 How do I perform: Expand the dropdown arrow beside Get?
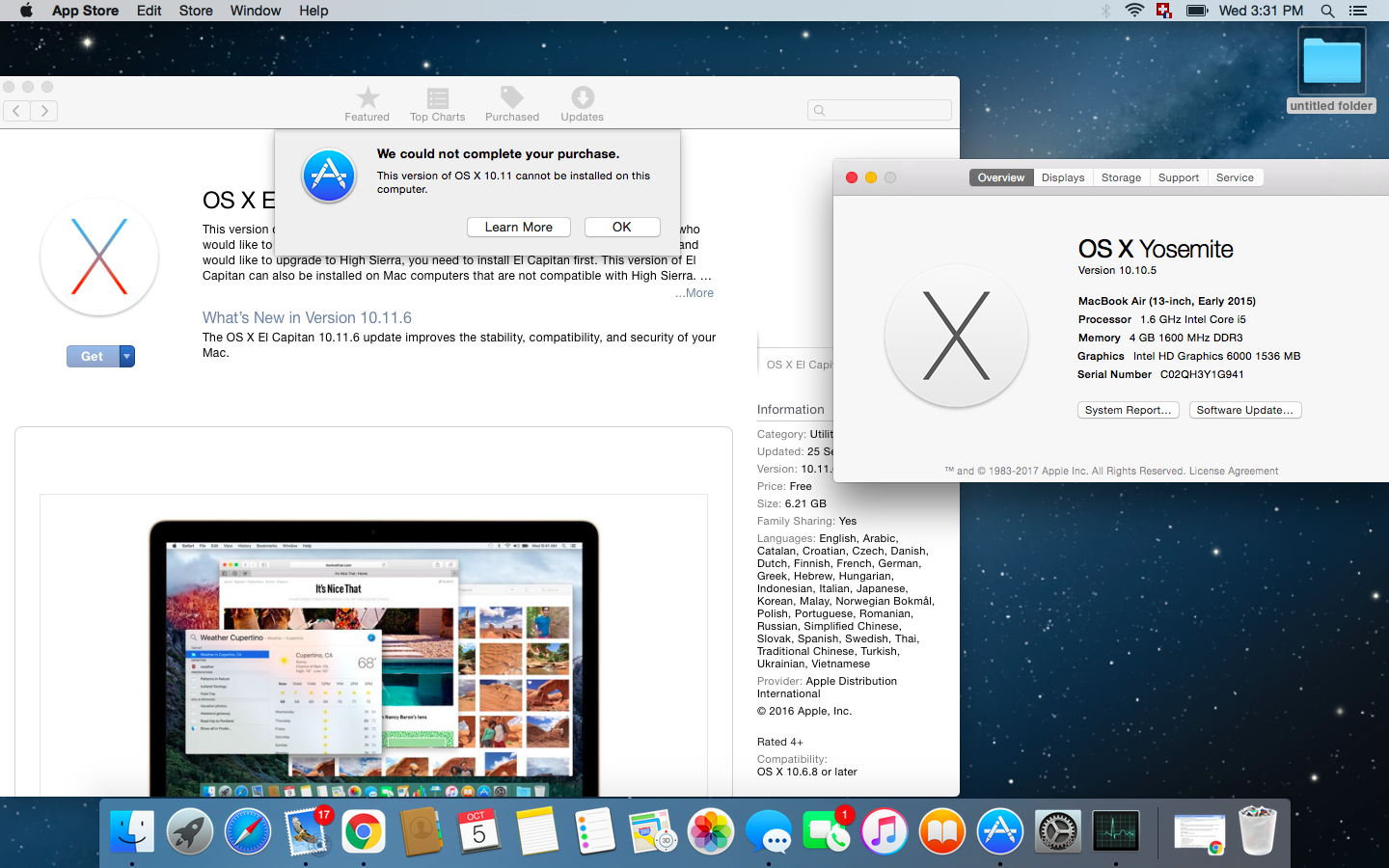tap(127, 356)
